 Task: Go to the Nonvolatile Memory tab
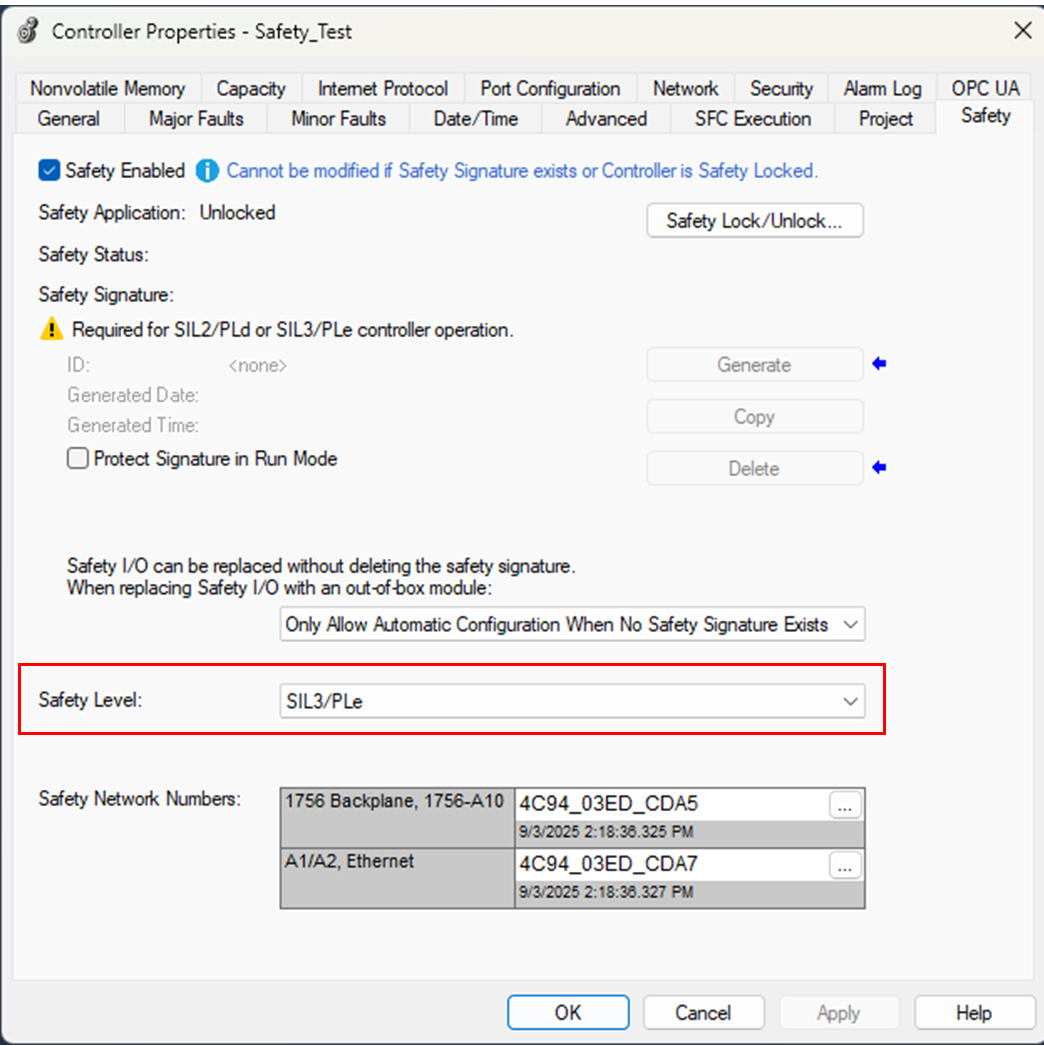pos(107,89)
